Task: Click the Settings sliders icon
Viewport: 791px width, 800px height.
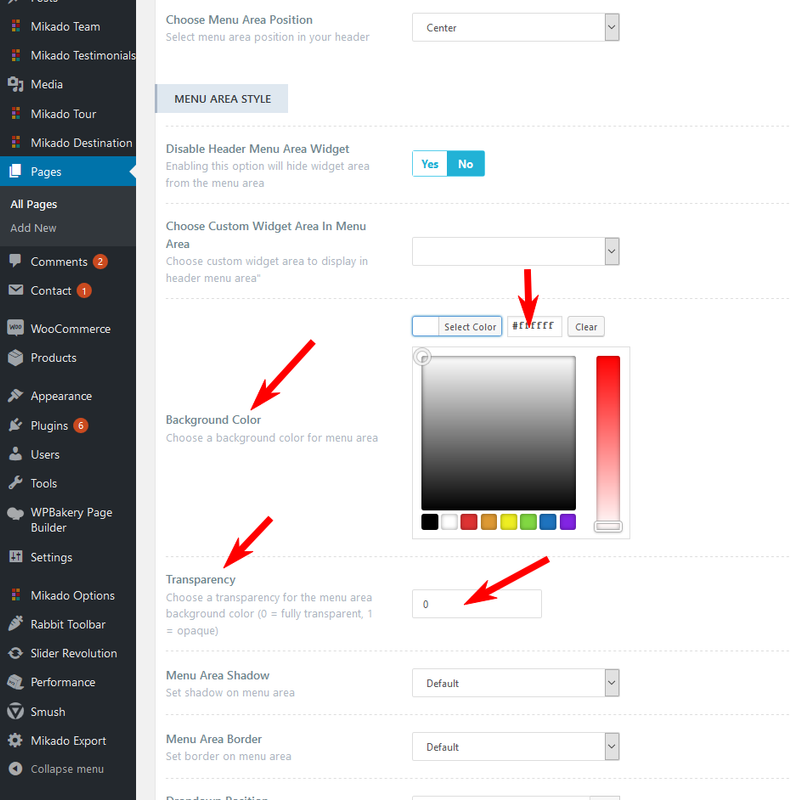Action: [16, 556]
